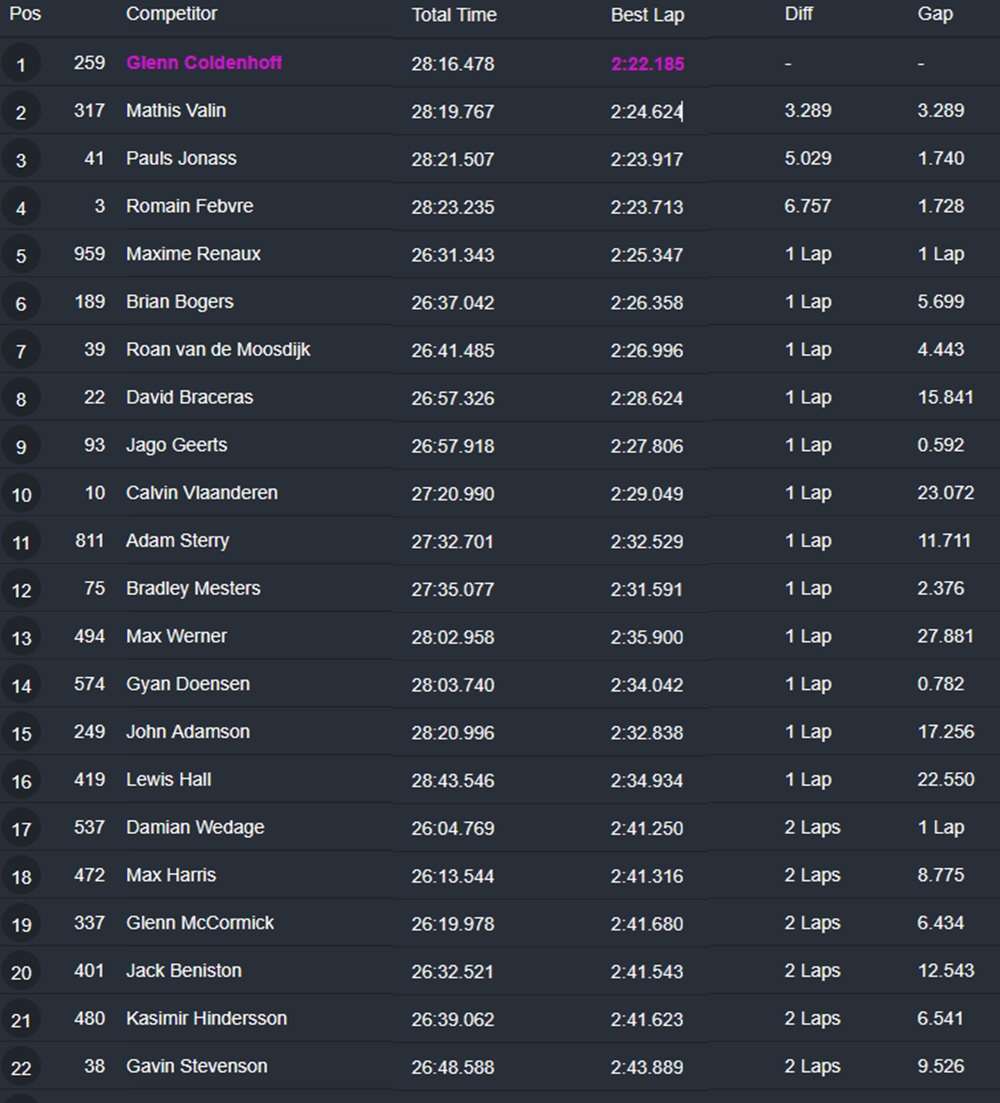The width and height of the screenshot is (1000, 1103).
Task: Click the Gap column header
Action: click(x=935, y=15)
